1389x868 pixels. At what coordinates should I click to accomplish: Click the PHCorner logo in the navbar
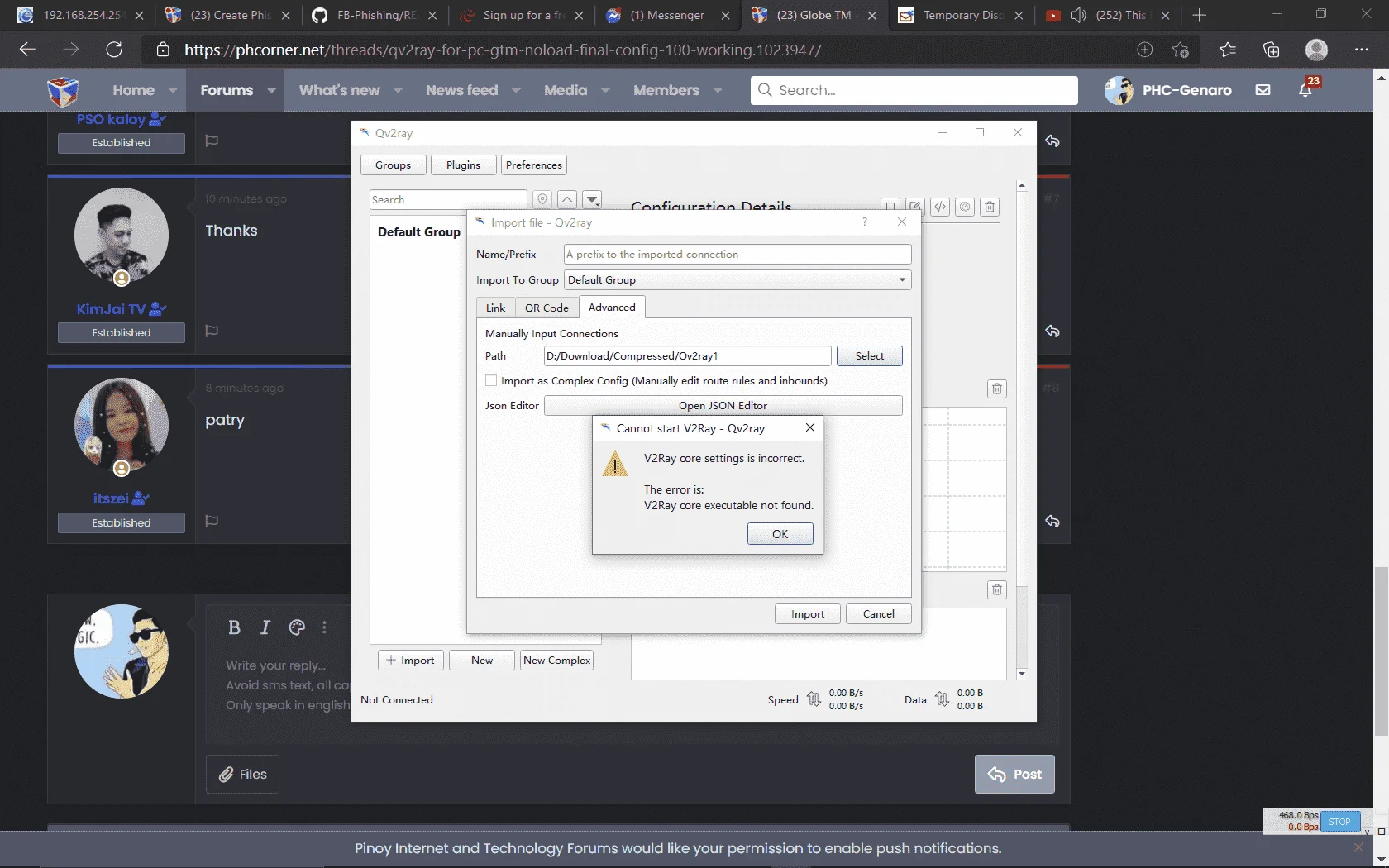[x=63, y=90]
